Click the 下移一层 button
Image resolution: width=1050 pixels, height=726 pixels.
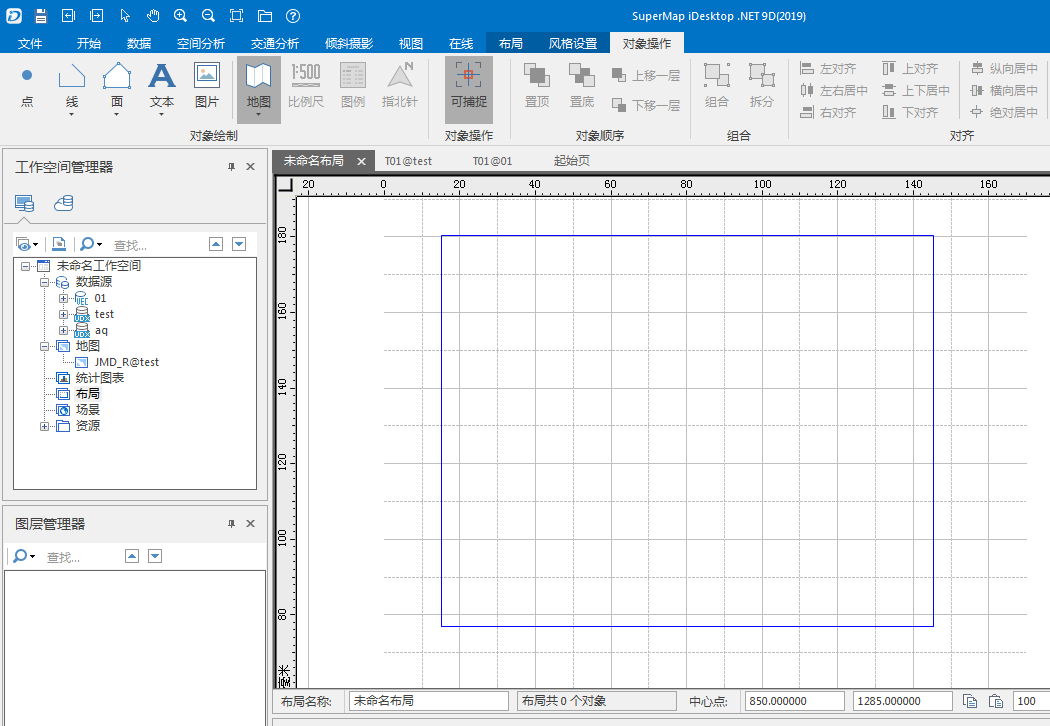[x=647, y=105]
